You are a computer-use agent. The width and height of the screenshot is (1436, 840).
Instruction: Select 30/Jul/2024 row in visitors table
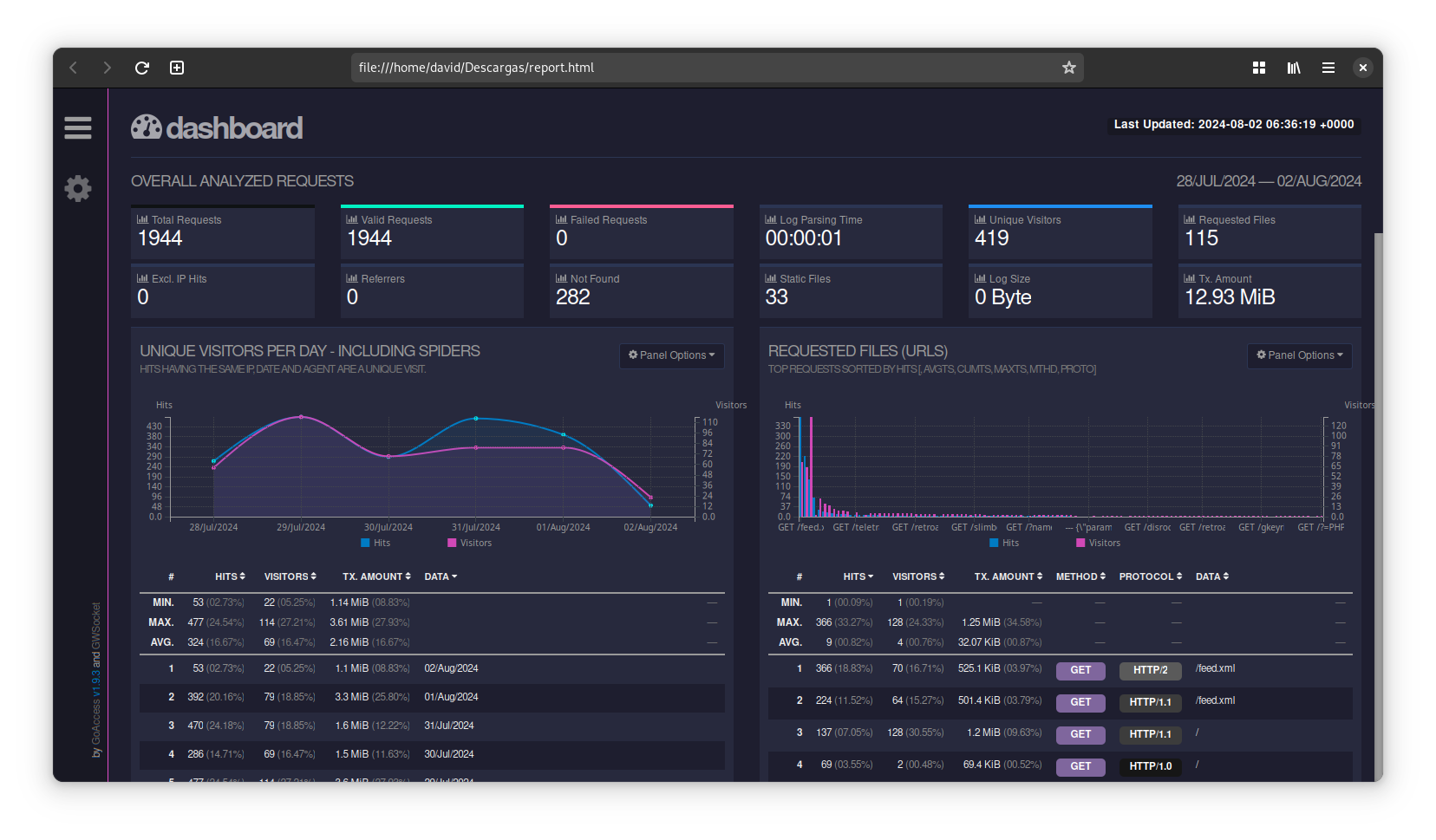pyautogui.click(x=432, y=754)
